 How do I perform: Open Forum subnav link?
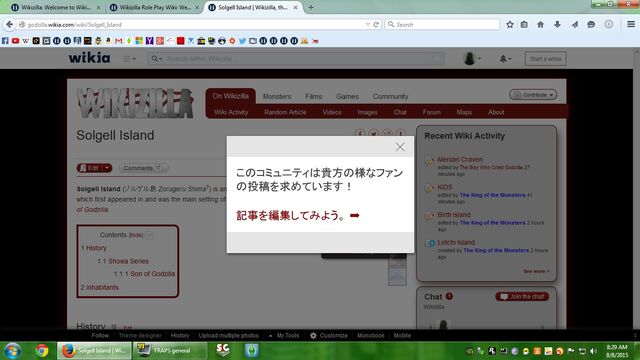coord(431,112)
